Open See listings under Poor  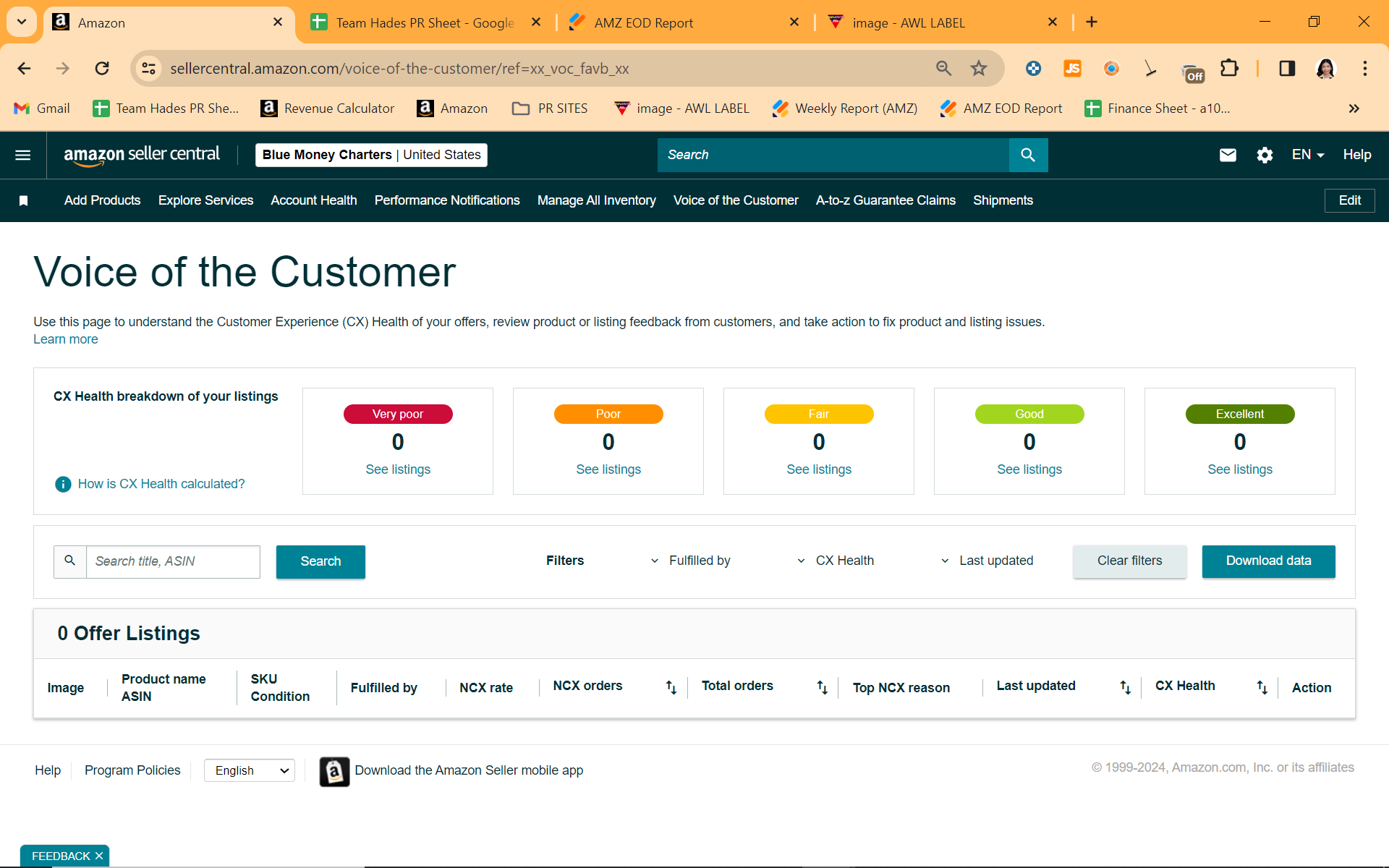(x=608, y=469)
